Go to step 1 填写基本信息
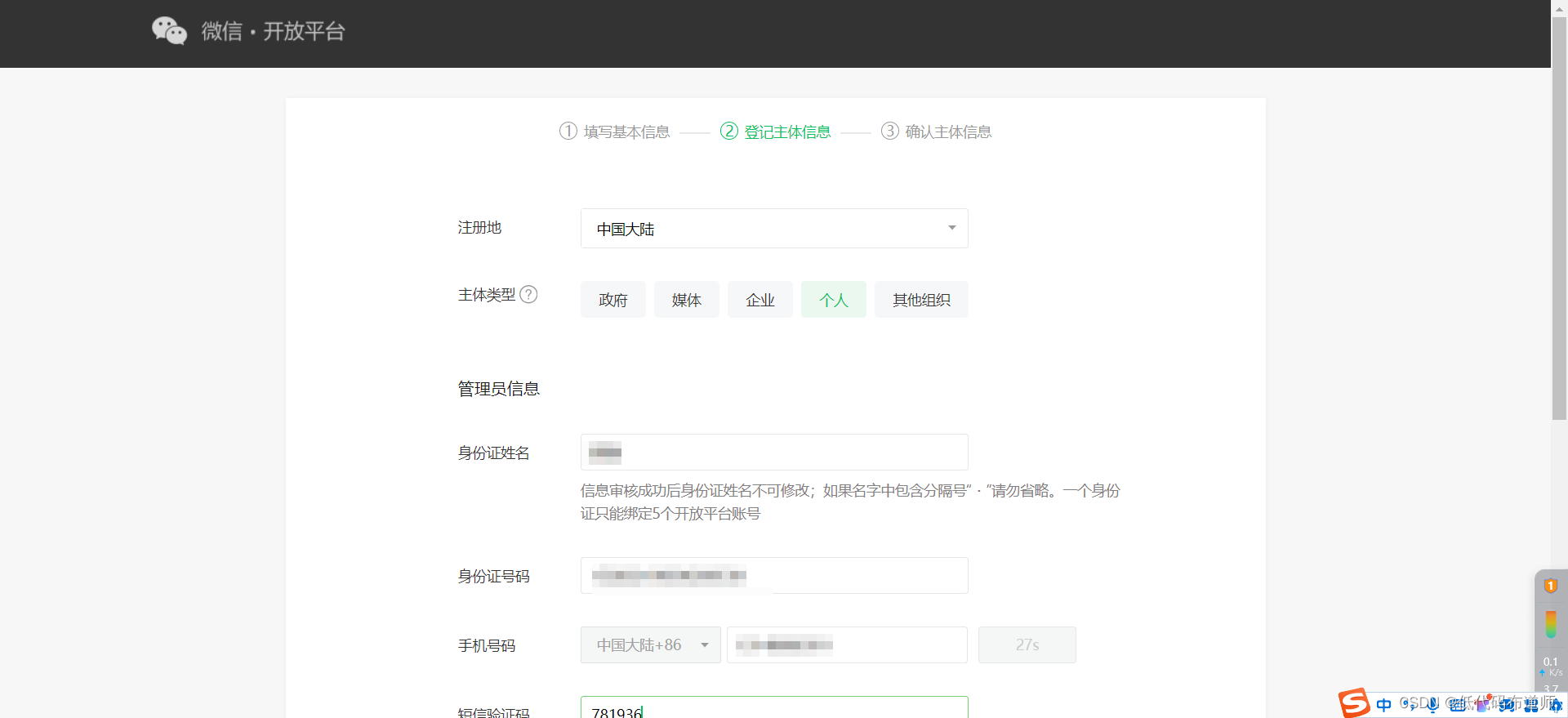Image resolution: width=1568 pixels, height=718 pixels. coord(614,132)
